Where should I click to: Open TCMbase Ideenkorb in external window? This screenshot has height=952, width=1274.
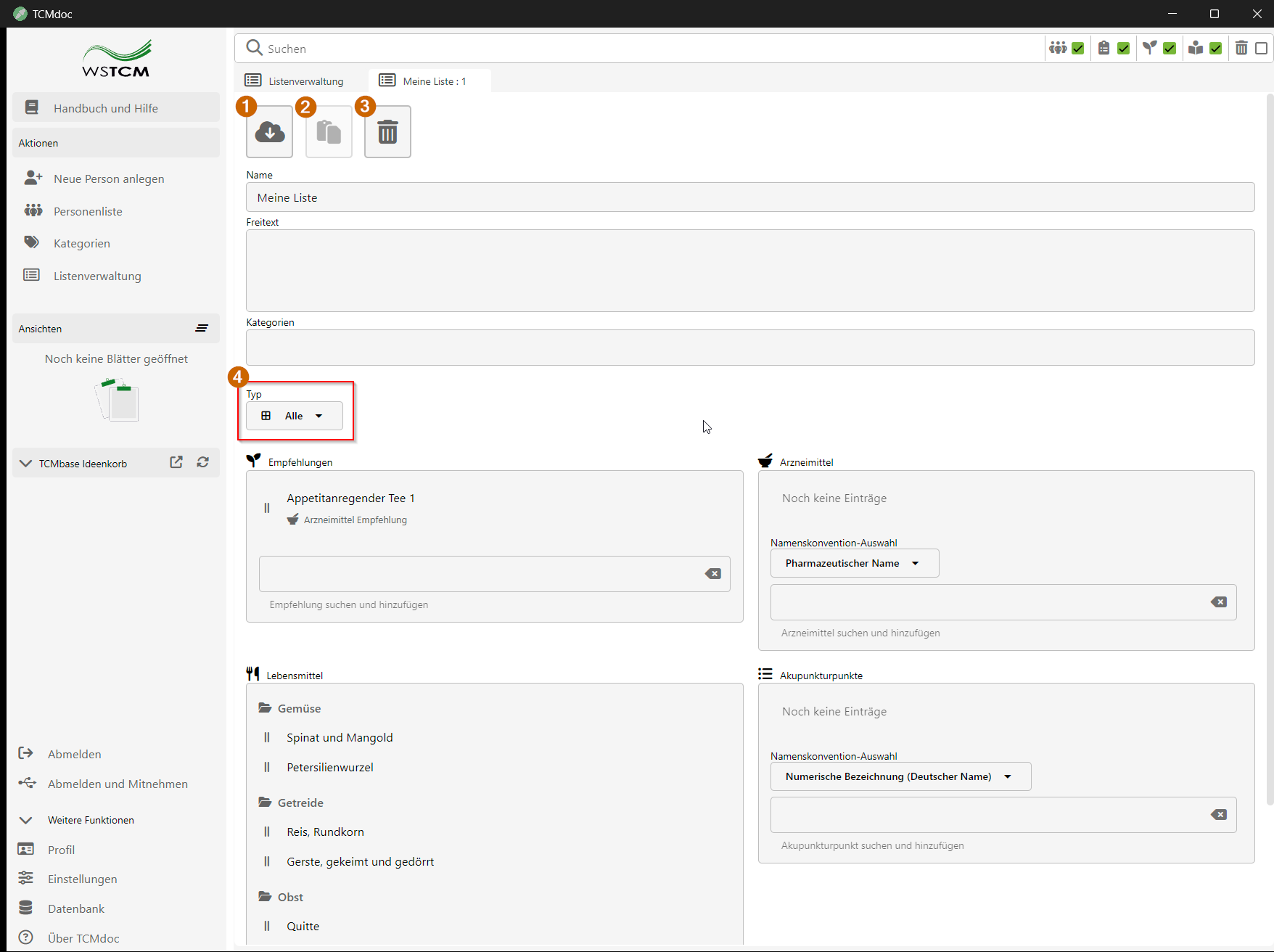pos(176,463)
